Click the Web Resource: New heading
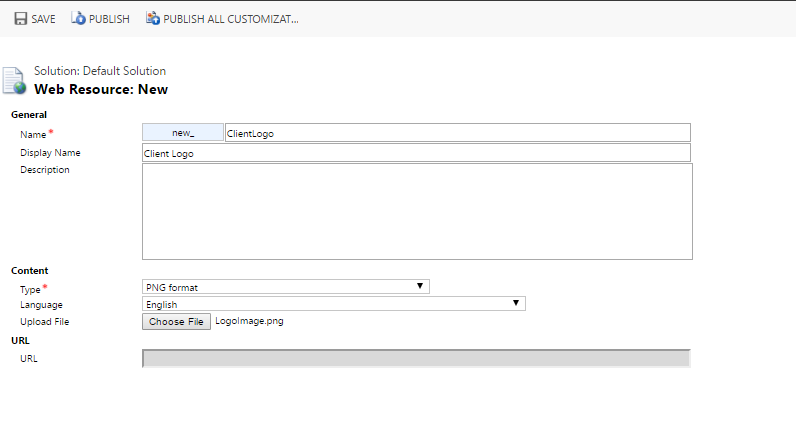The image size is (796, 428). (x=101, y=89)
